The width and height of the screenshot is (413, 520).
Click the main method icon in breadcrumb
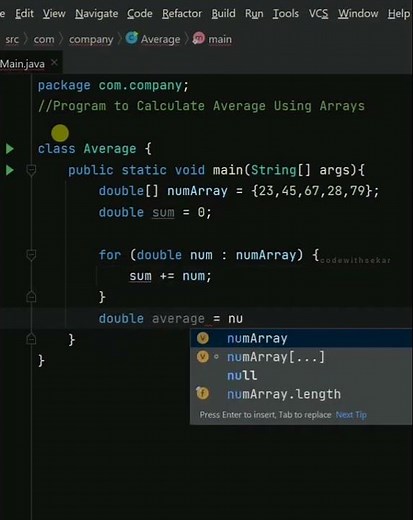(x=199, y=38)
